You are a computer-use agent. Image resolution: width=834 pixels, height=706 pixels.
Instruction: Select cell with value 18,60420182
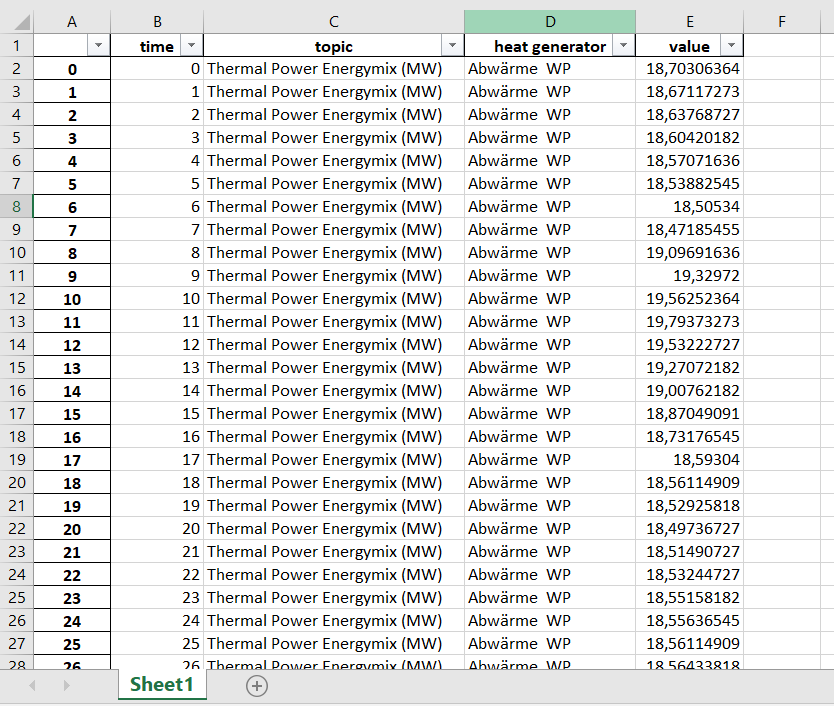pyautogui.click(x=689, y=138)
